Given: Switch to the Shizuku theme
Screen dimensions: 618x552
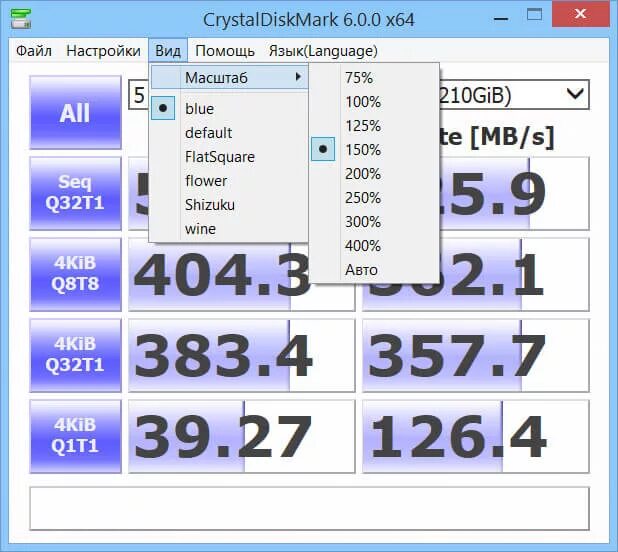Looking at the screenshot, I should click(229, 205).
